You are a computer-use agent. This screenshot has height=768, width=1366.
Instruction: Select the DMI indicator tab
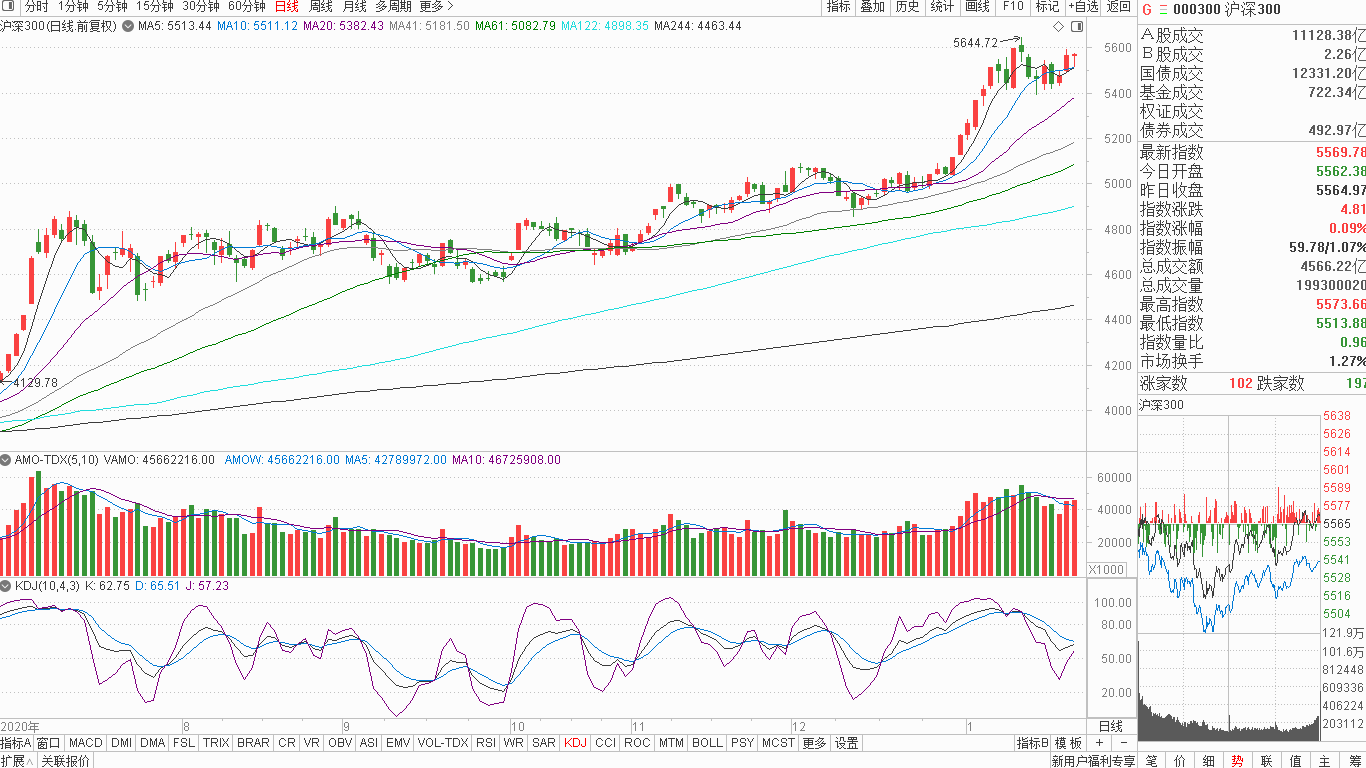click(121, 743)
